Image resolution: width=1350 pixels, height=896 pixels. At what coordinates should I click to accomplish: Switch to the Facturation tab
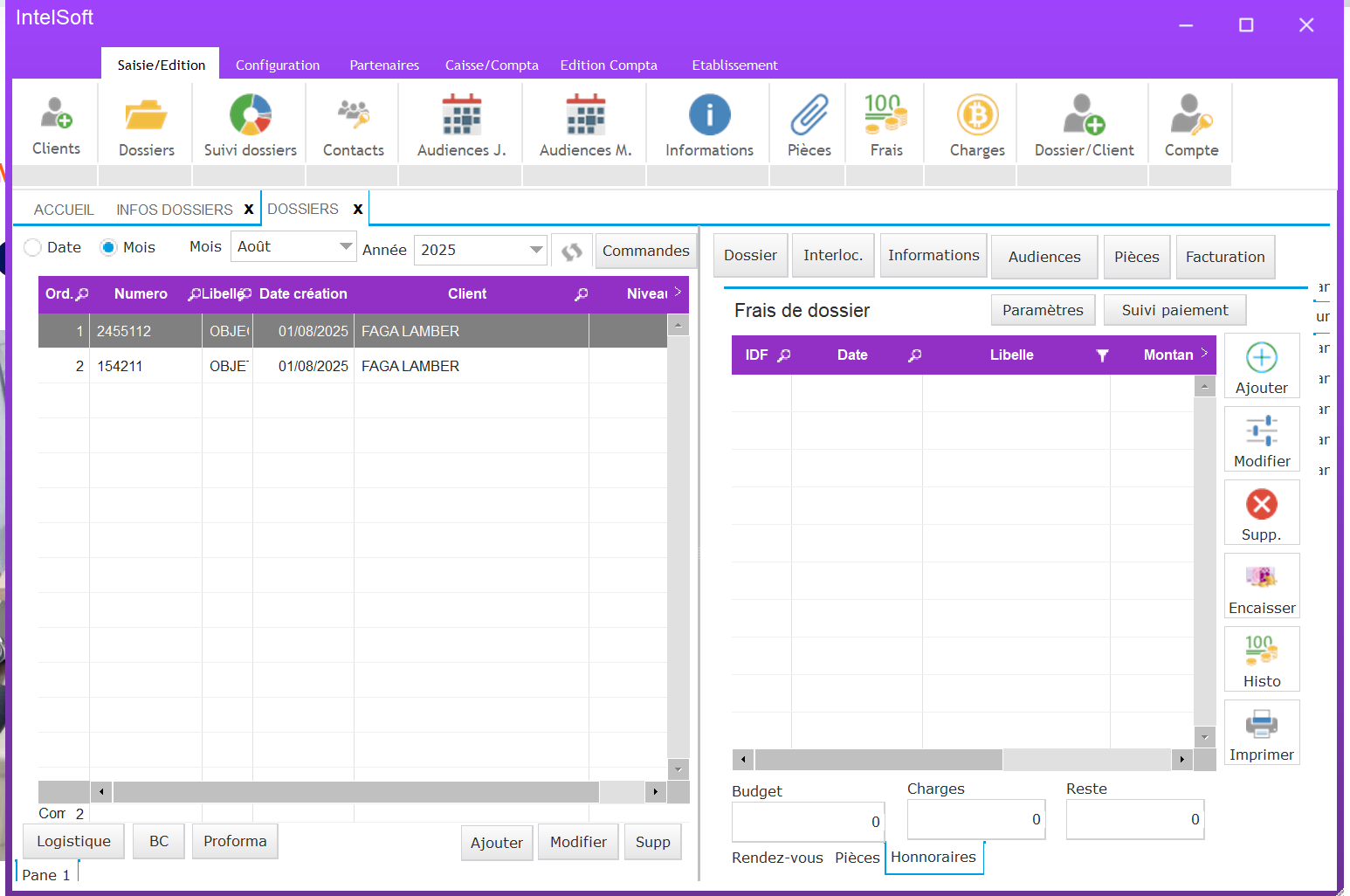click(x=1224, y=257)
